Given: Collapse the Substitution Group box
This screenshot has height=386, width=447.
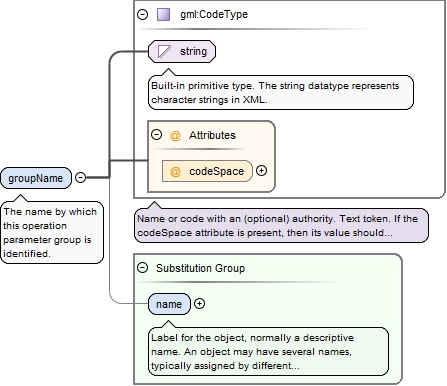Looking at the screenshot, I should tap(142, 268).
